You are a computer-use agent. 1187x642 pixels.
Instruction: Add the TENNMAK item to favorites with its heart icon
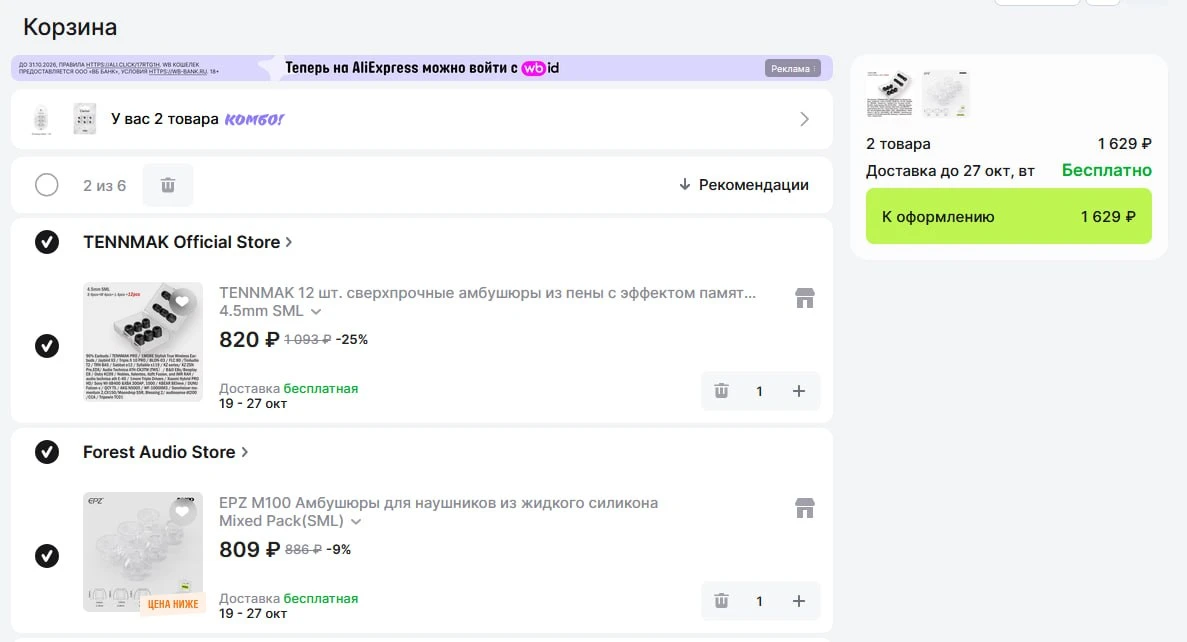tap(182, 301)
